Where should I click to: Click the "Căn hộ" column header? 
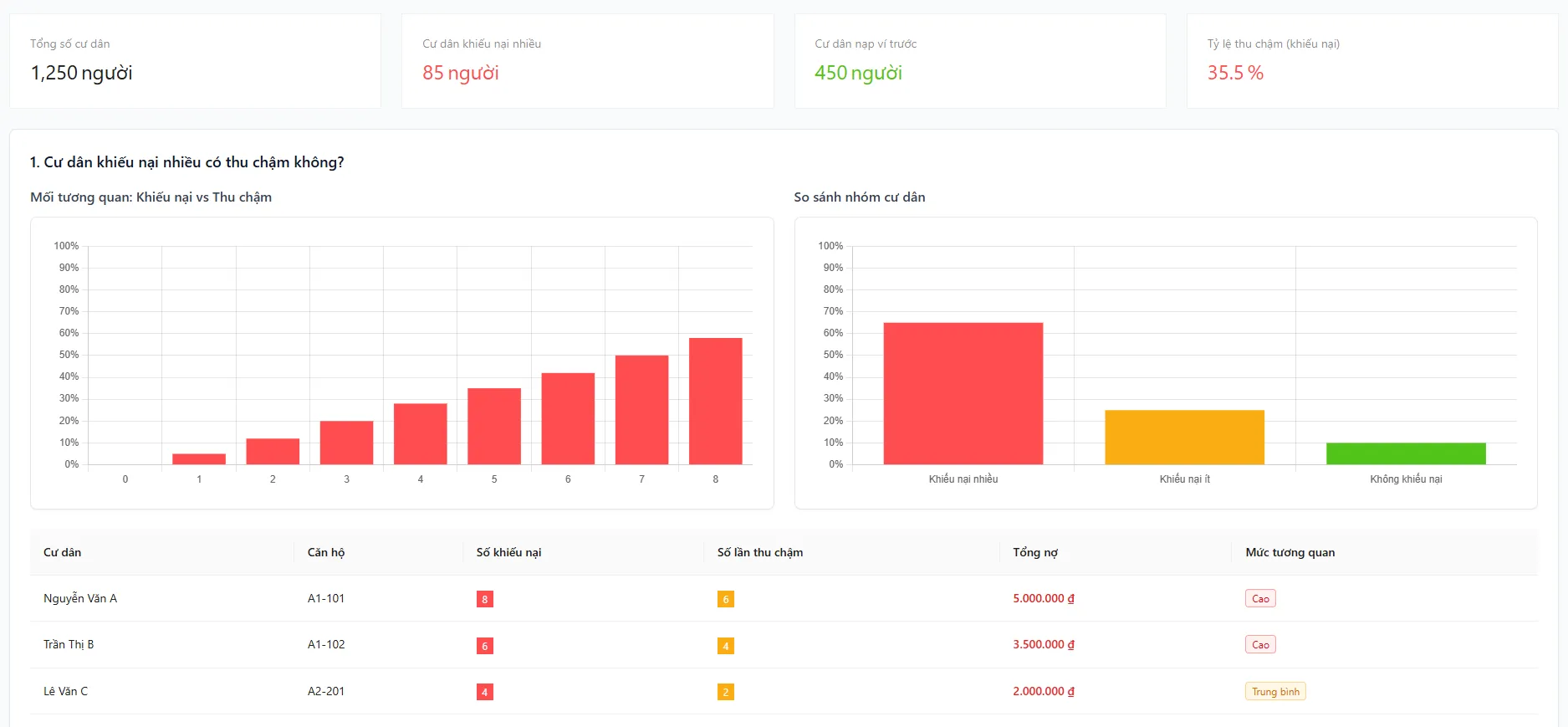[x=326, y=552]
